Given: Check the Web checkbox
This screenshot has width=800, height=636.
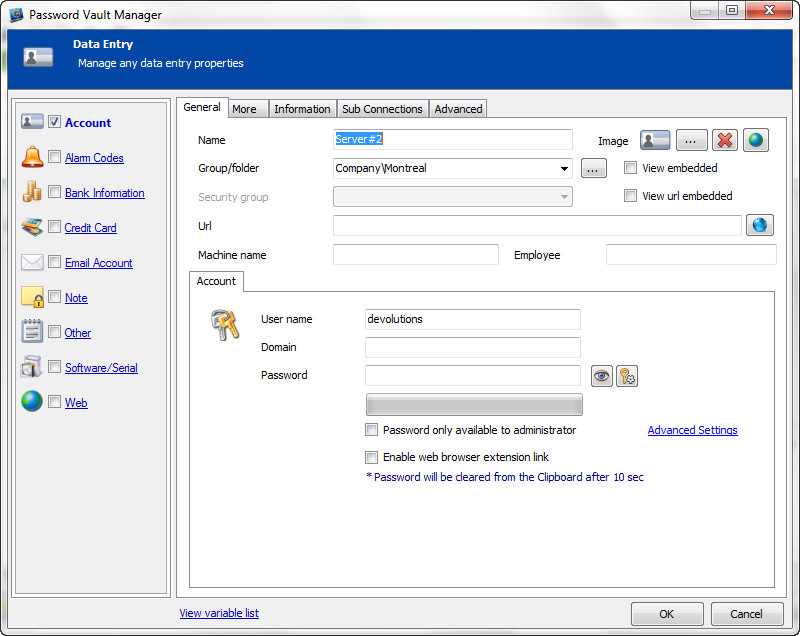Looking at the screenshot, I should [x=55, y=401].
